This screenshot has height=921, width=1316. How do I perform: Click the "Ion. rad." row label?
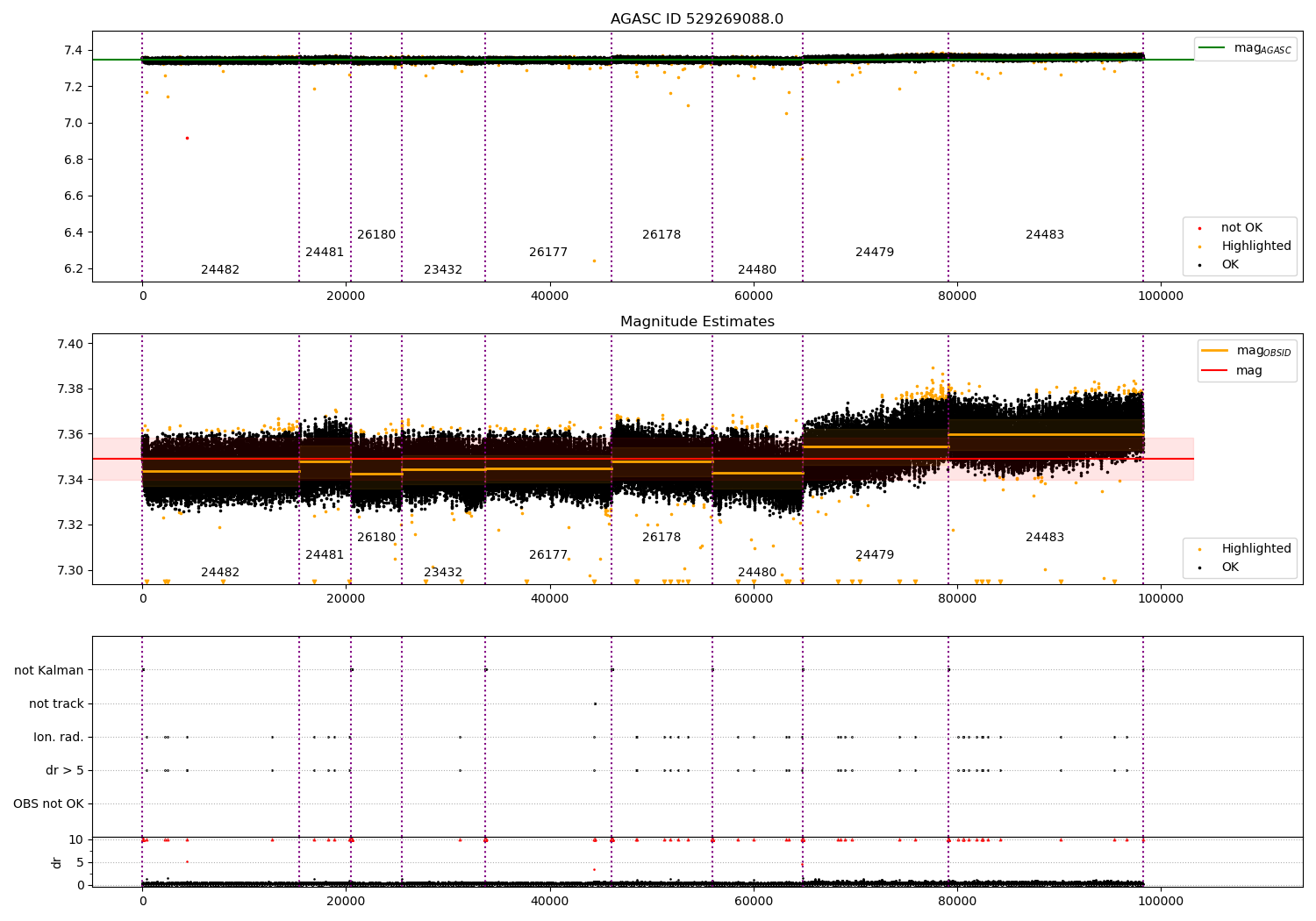tap(59, 738)
